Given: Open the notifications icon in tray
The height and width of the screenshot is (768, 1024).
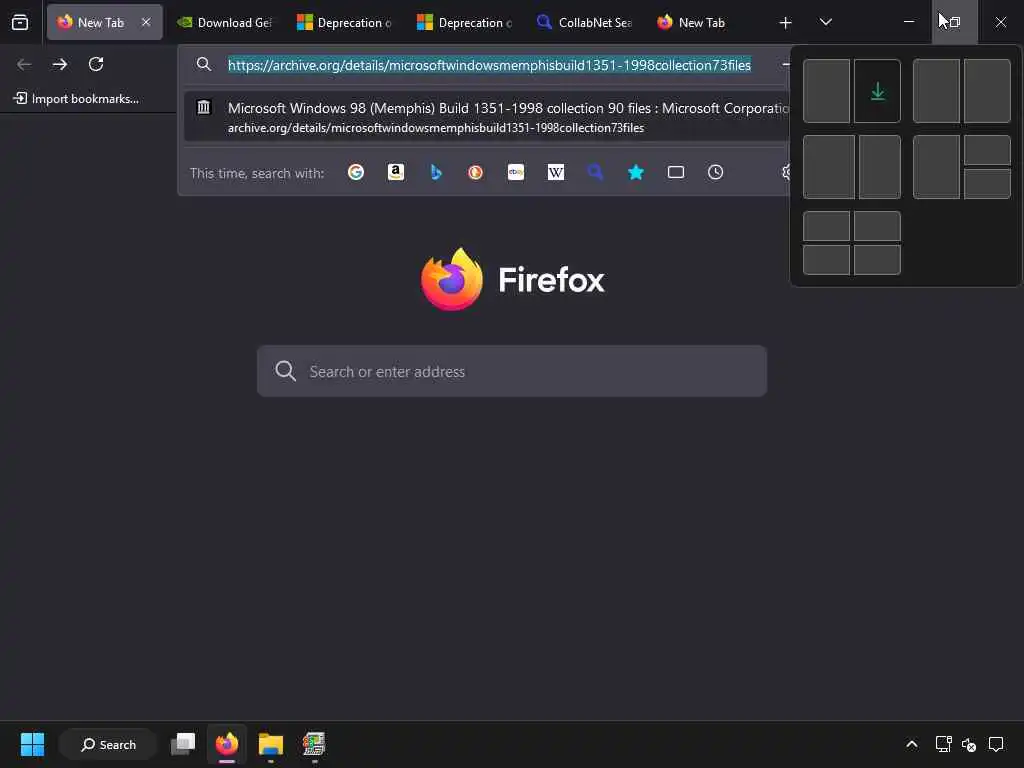Looking at the screenshot, I should 996,744.
